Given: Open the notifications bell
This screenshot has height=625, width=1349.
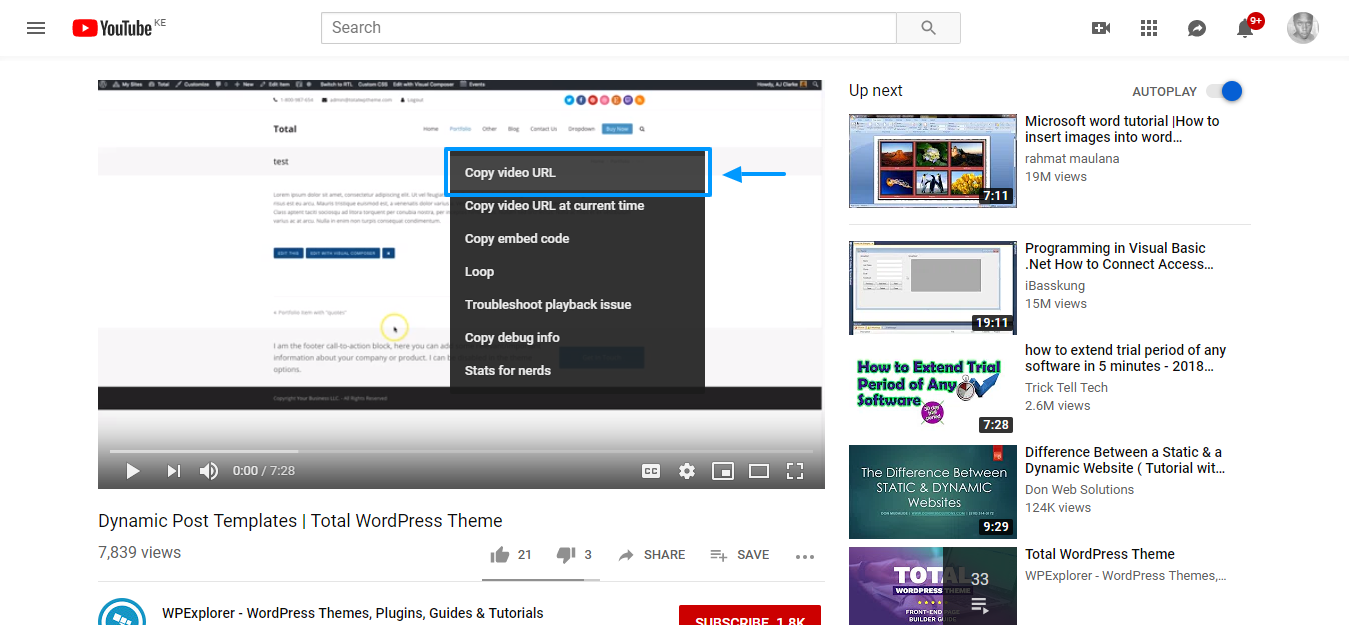Looking at the screenshot, I should coord(1245,28).
